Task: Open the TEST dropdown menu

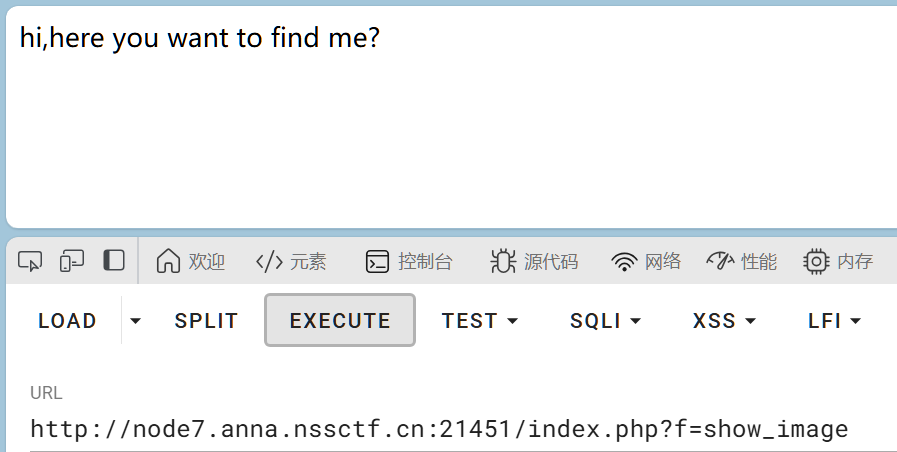Action: coord(480,321)
